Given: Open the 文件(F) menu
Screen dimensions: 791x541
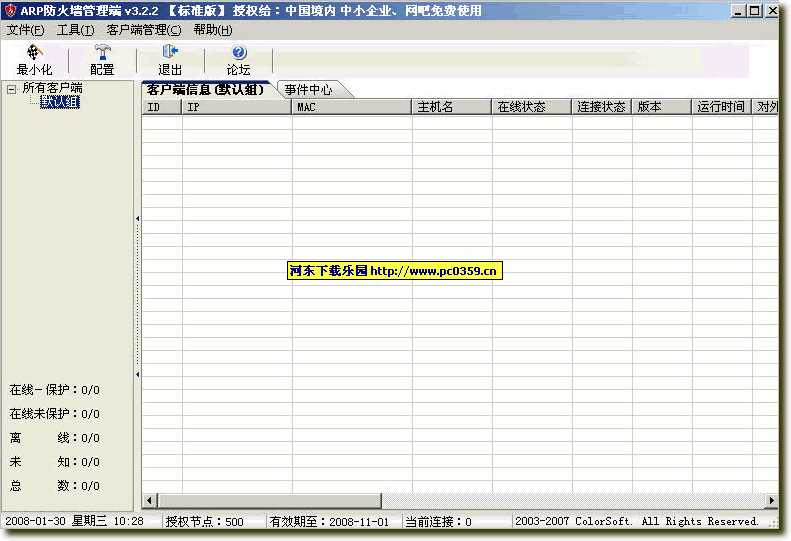Looking at the screenshot, I should [25, 30].
